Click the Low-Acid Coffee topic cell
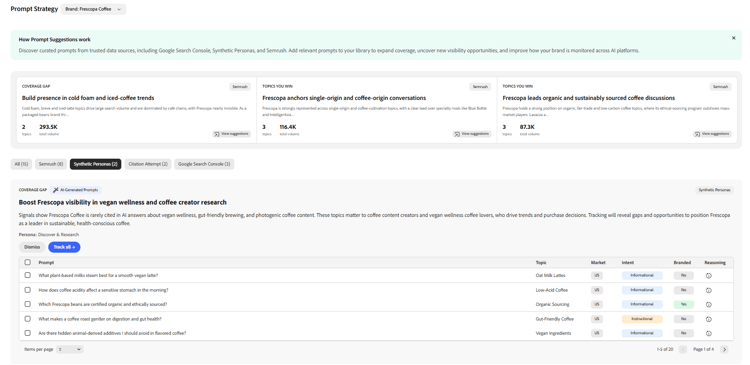 551,290
